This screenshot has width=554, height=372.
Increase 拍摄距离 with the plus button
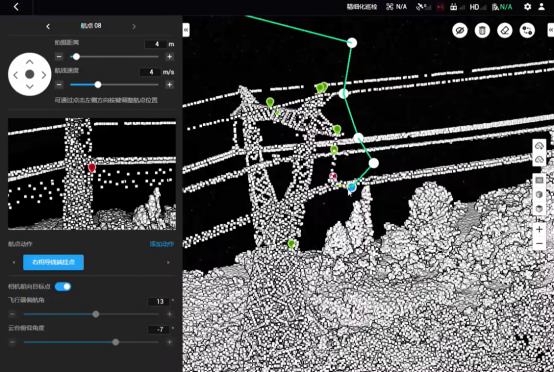click(170, 57)
